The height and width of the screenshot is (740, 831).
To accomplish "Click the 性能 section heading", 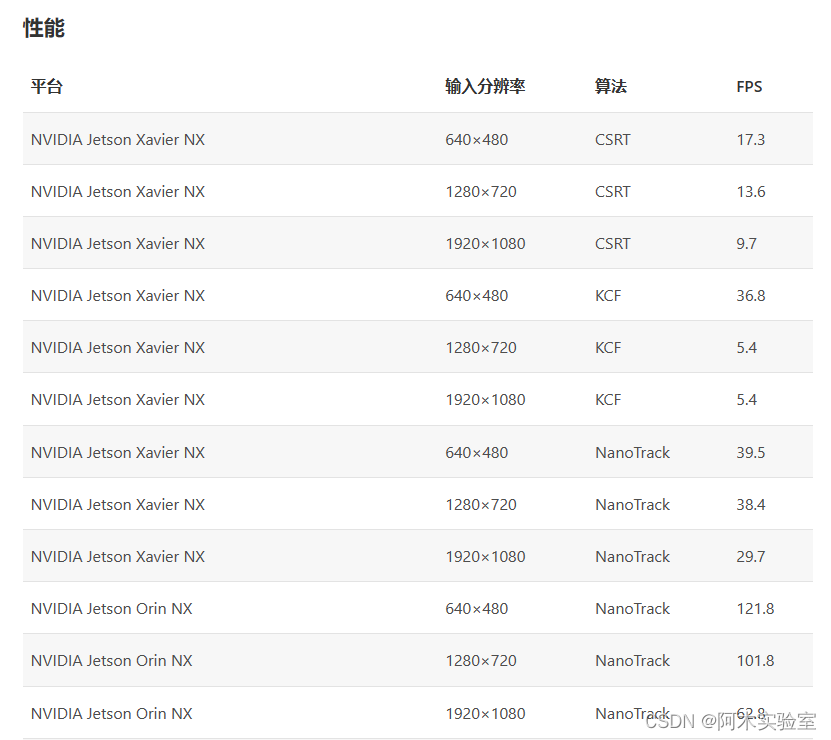I will tap(44, 28).
